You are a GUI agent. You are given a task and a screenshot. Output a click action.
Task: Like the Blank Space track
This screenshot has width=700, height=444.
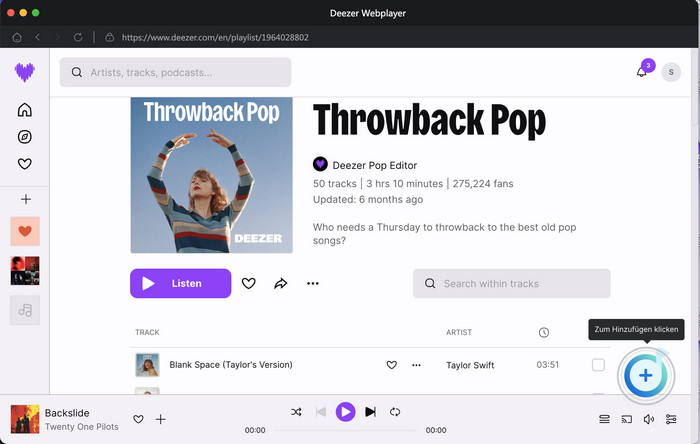392,365
